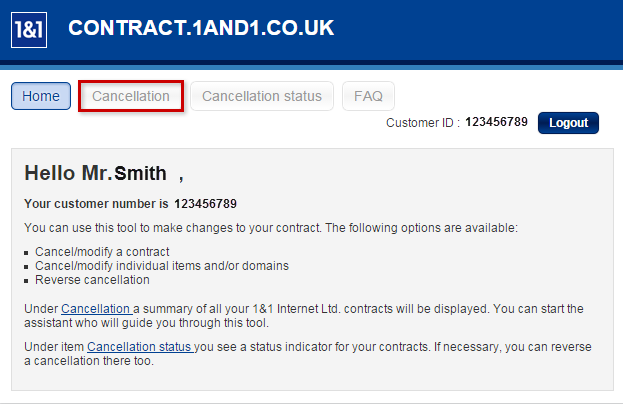Open the FAQ tab

point(368,96)
